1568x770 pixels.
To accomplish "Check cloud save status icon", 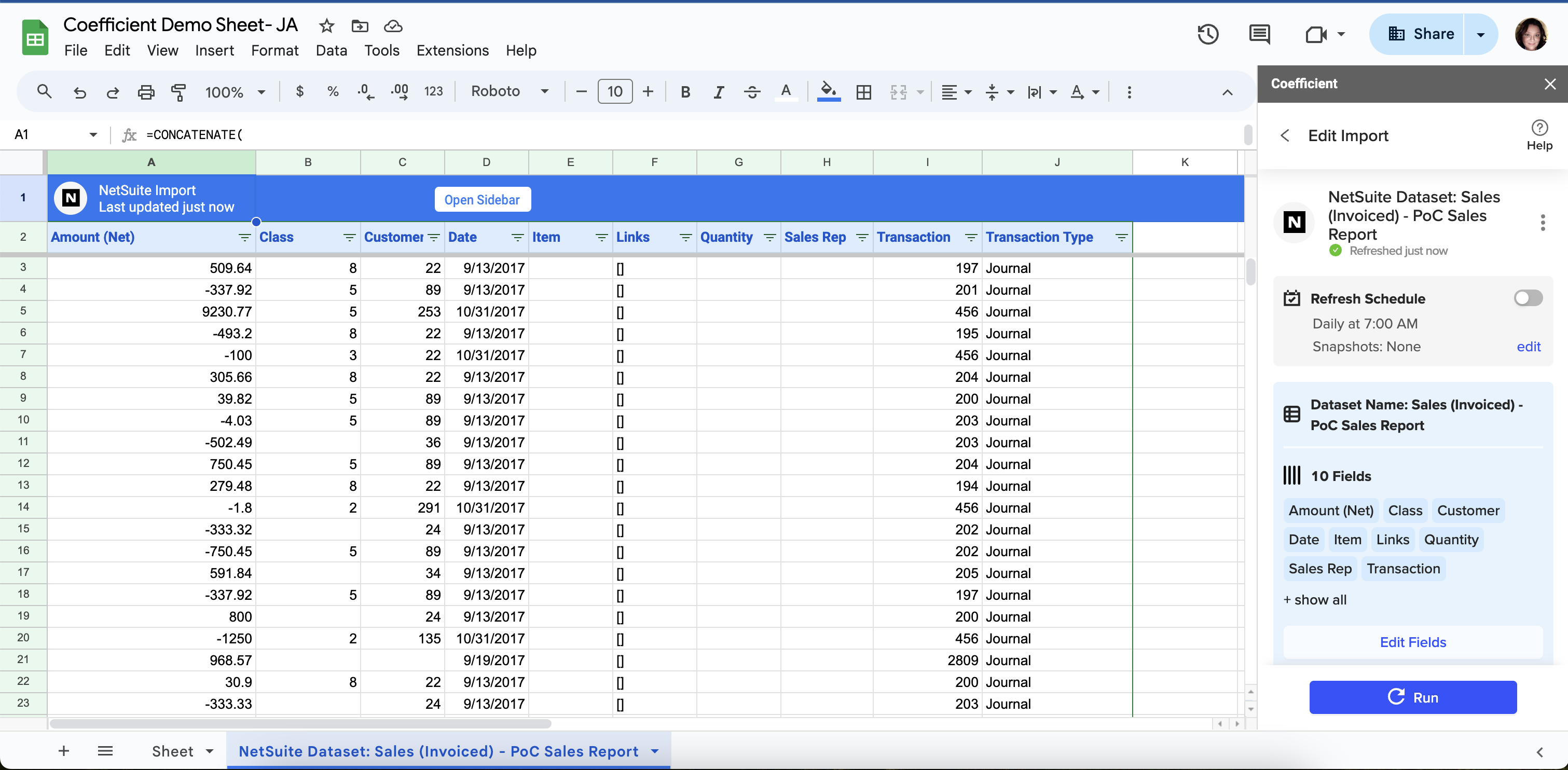I will pos(393,25).
